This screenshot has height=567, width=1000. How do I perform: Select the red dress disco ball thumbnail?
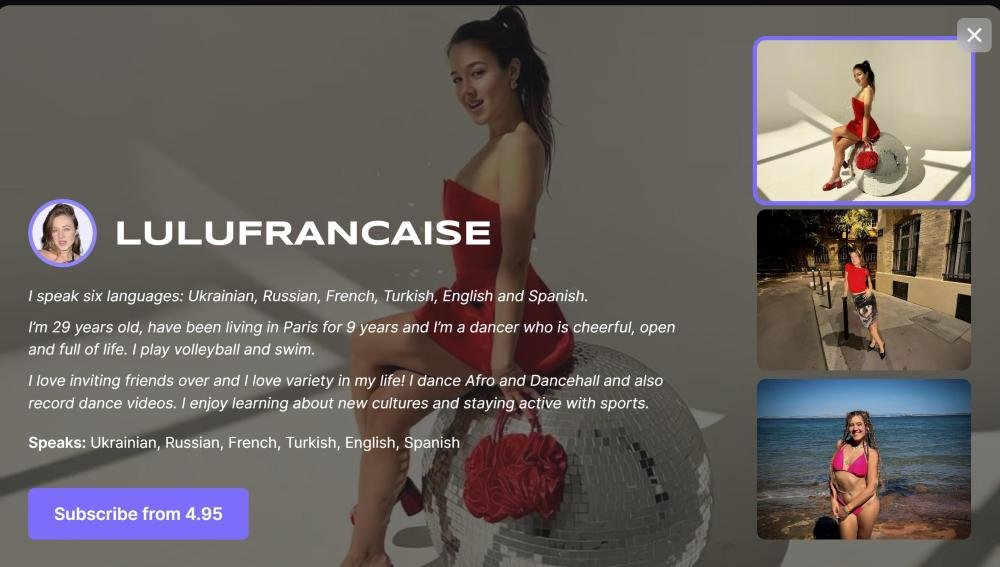click(x=864, y=121)
